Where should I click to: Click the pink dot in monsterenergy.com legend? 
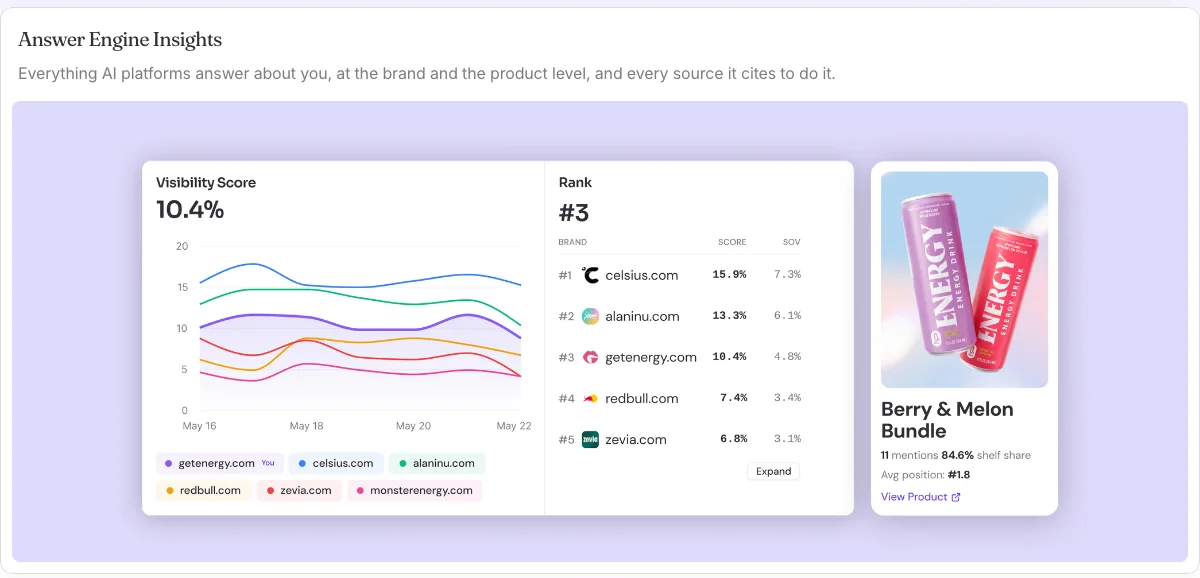click(x=361, y=490)
